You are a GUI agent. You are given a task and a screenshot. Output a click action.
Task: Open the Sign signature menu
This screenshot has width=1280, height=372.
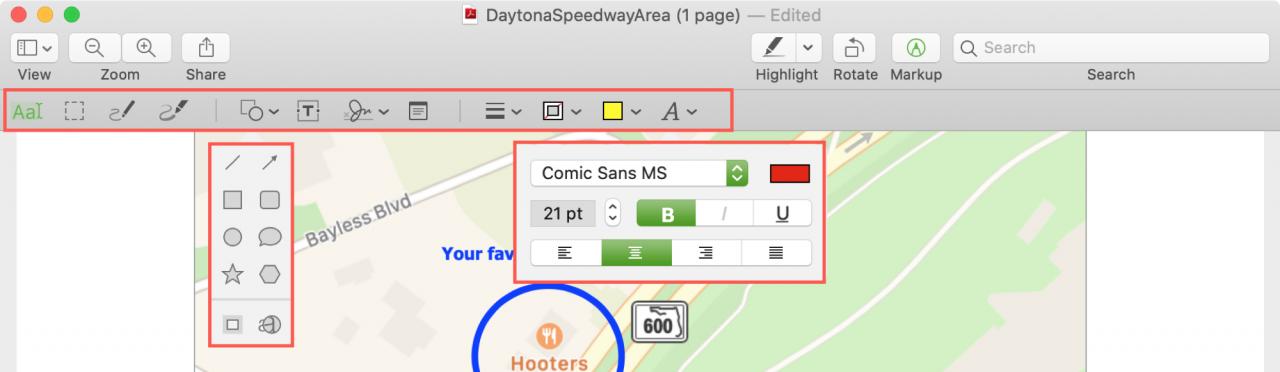coord(367,111)
